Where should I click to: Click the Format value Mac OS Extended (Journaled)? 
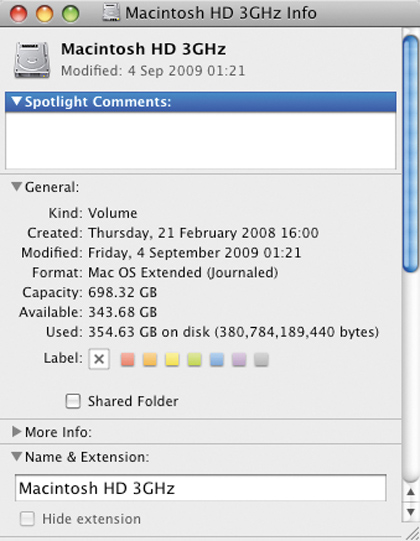(183, 273)
